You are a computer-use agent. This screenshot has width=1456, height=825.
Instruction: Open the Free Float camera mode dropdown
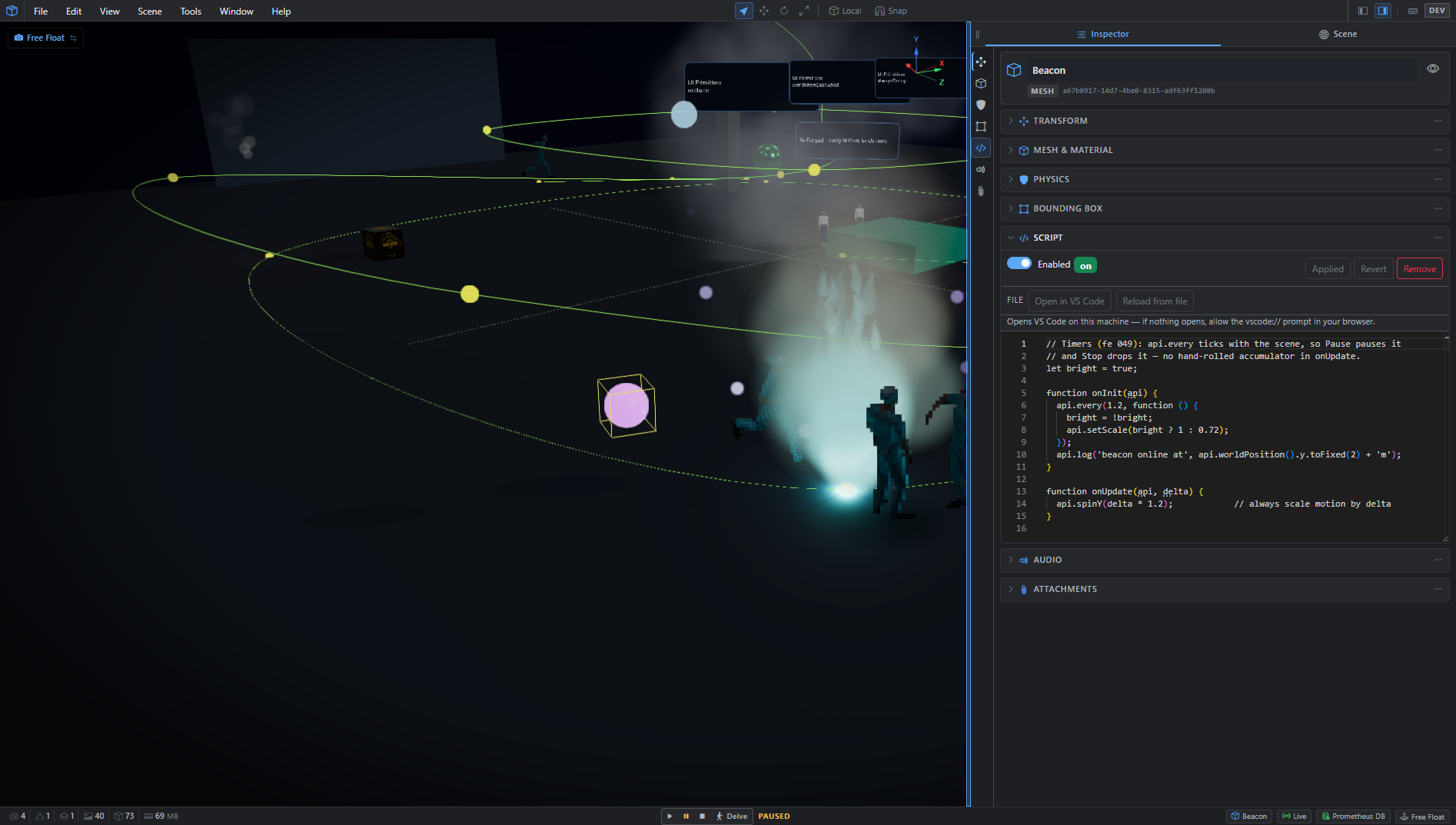(45, 38)
